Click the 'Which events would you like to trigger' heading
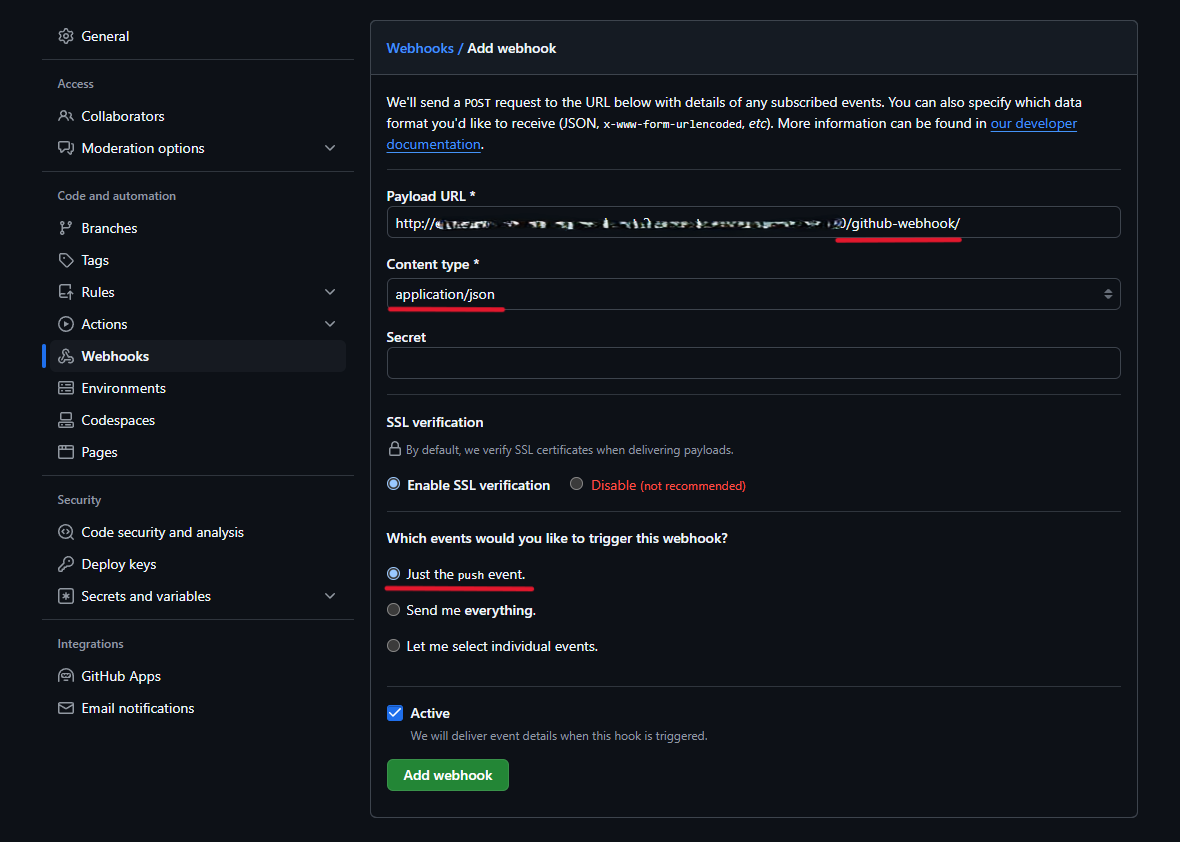 coord(557,538)
